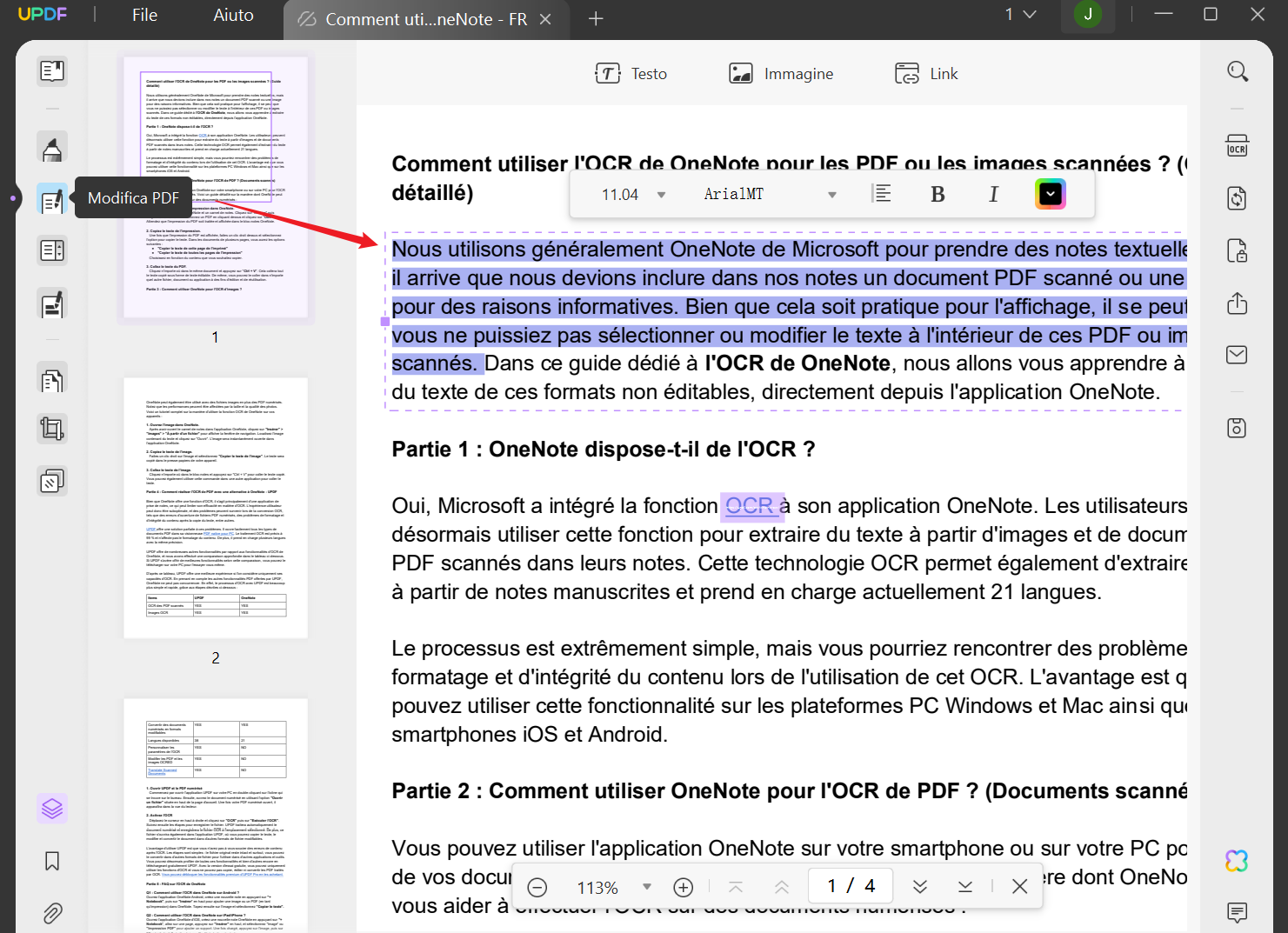Image resolution: width=1288 pixels, height=933 pixels.
Task: Go to the next page arrow
Action: pyautogui.click(x=920, y=887)
